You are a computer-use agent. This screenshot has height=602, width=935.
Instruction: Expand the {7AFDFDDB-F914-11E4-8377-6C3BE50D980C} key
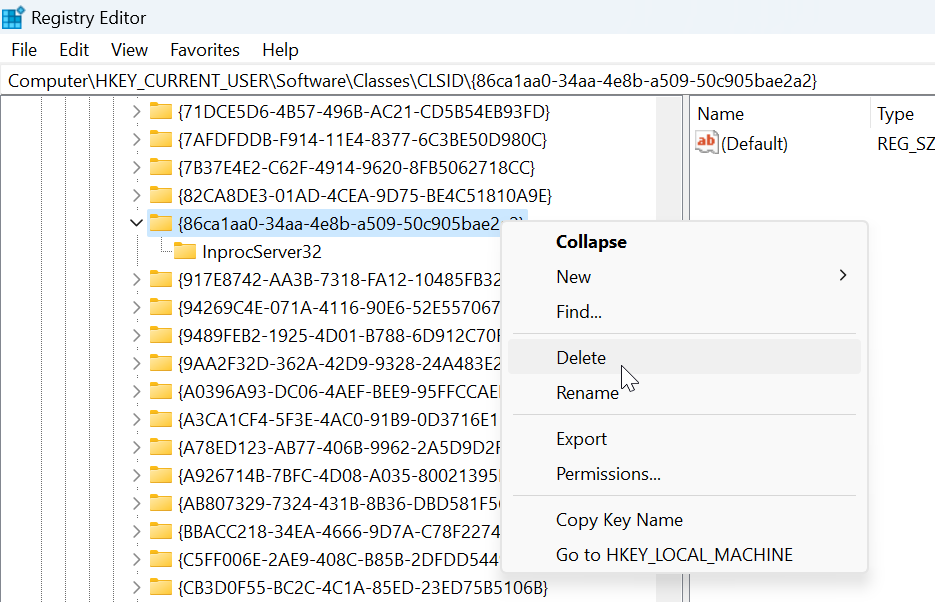pyautogui.click(x=137, y=139)
